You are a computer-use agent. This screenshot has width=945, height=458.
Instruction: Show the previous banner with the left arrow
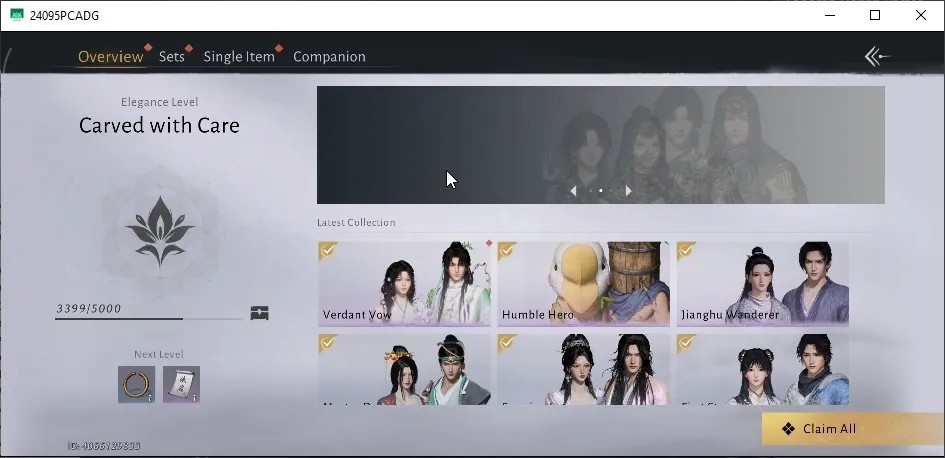pos(573,190)
